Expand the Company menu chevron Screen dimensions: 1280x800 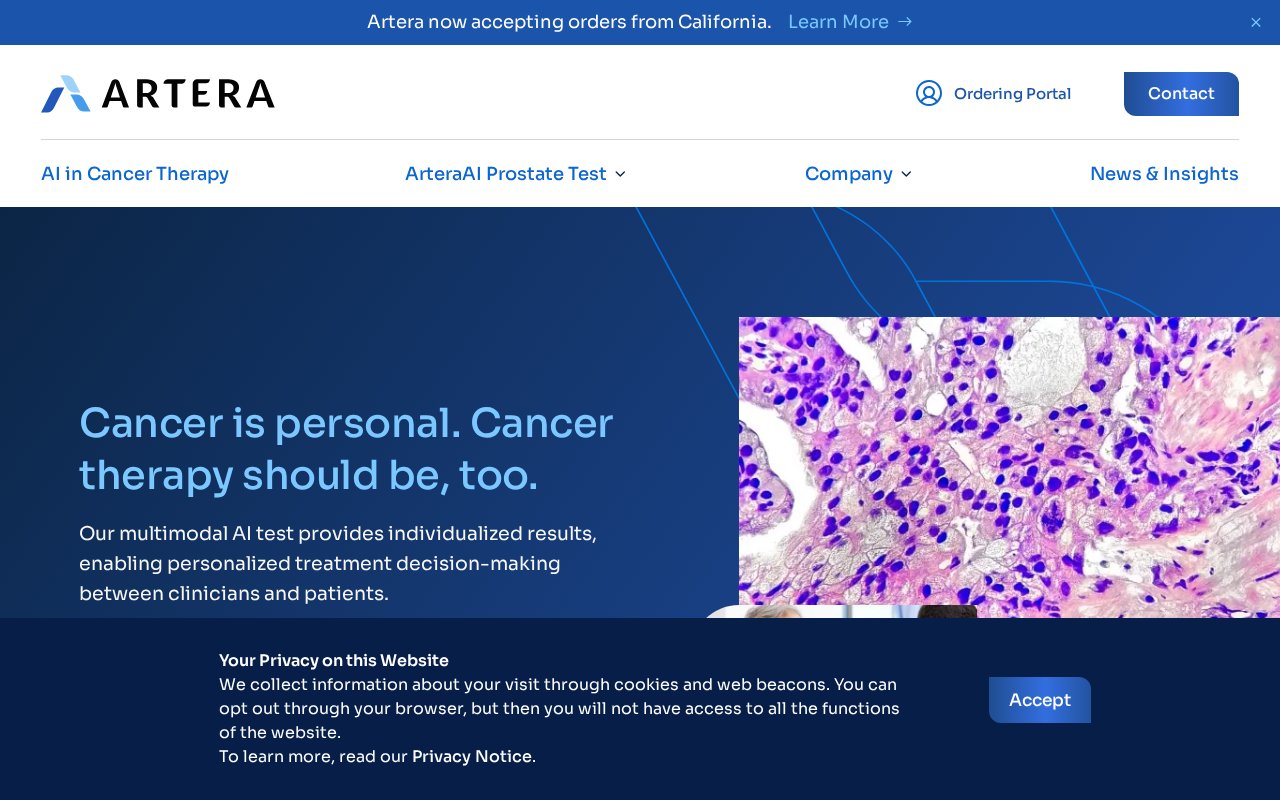point(906,174)
